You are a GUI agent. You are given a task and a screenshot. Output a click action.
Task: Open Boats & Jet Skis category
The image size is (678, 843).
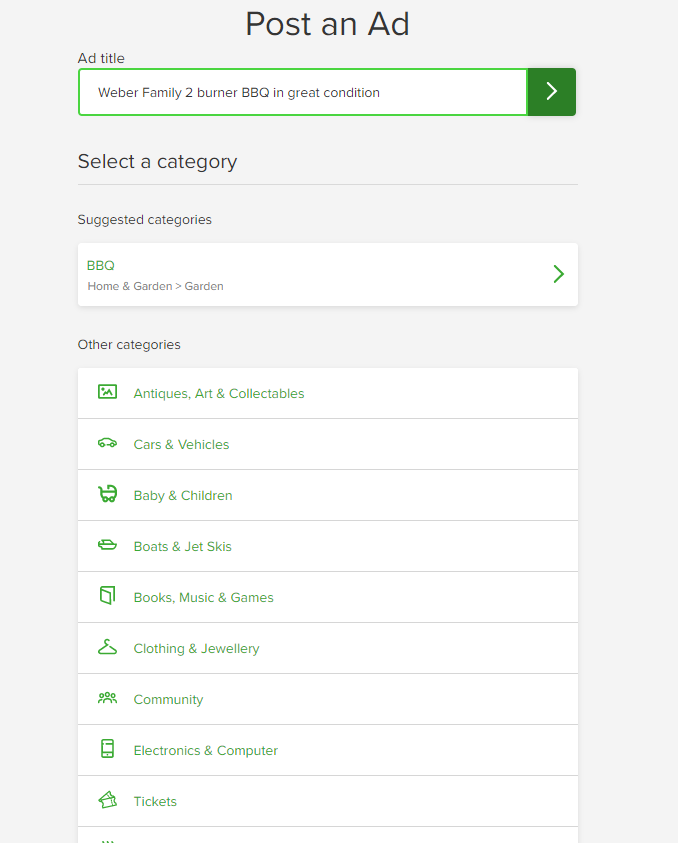coord(328,546)
